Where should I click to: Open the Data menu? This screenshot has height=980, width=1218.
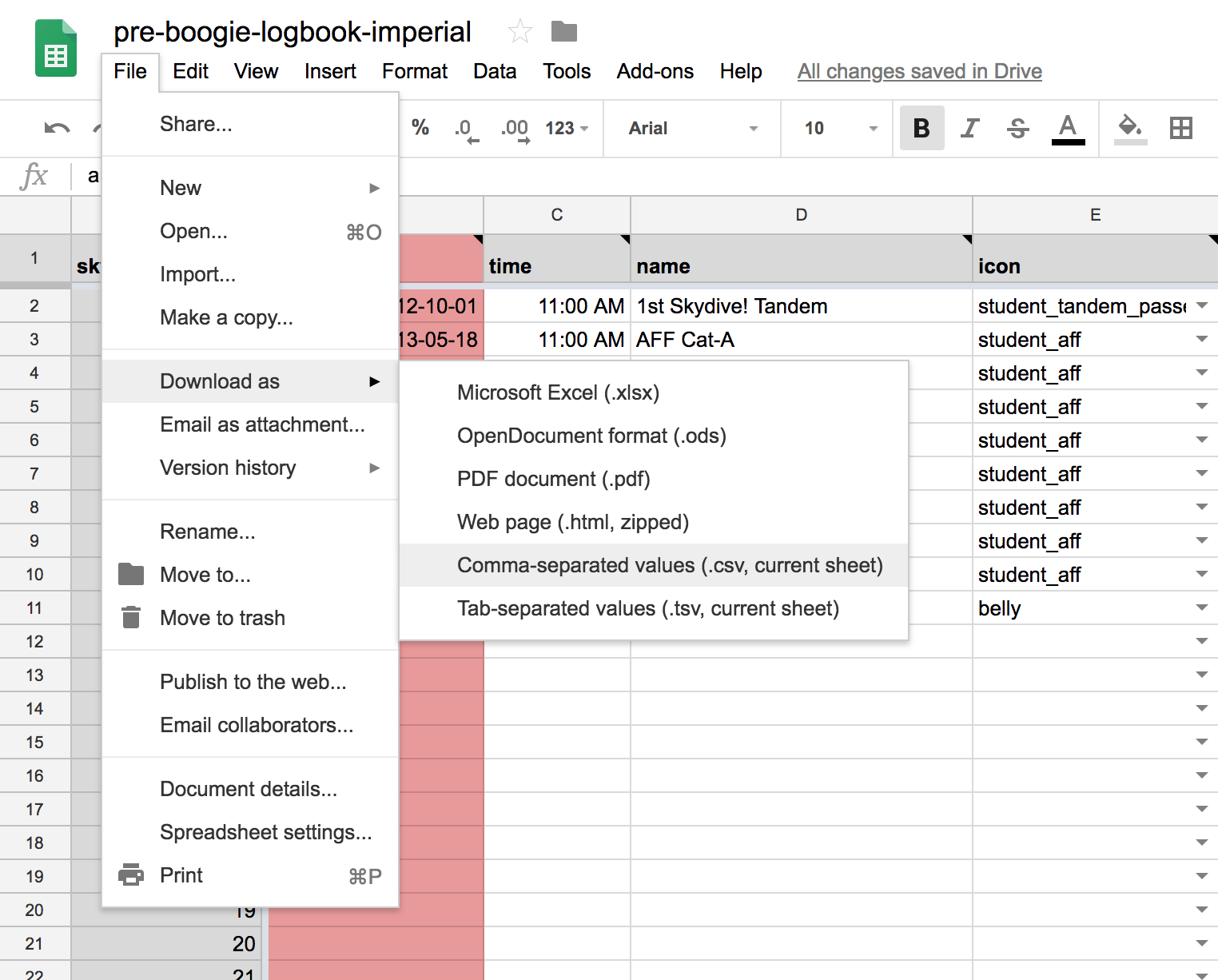[495, 71]
